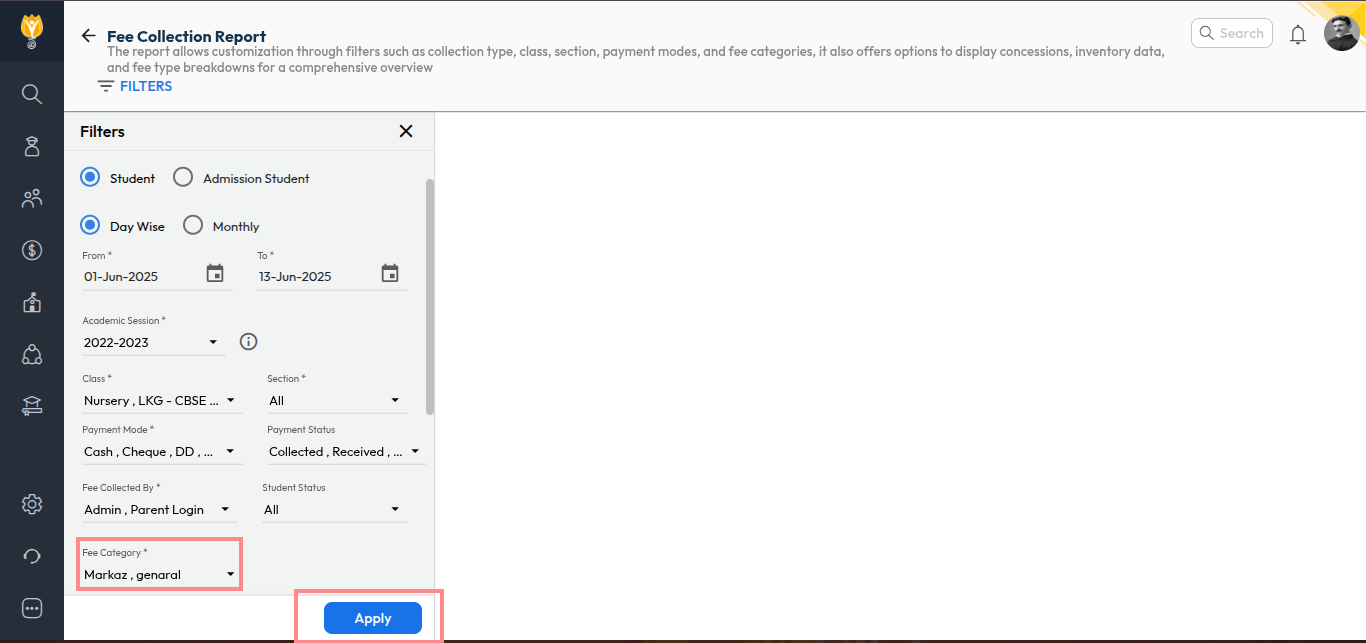The height and width of the screenshot is (643, 1366).
Task: Open the Student Status dropdown
Action: coord(334,510)
